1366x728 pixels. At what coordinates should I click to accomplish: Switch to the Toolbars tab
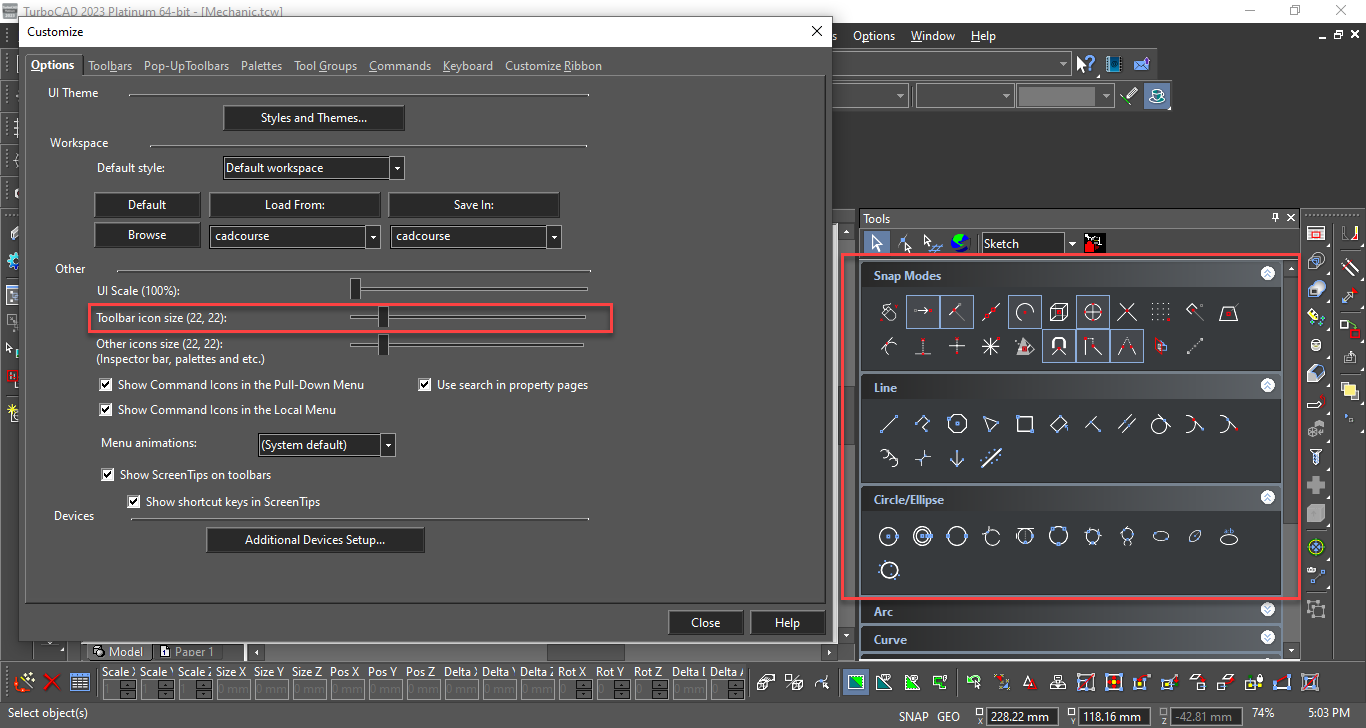110,66
